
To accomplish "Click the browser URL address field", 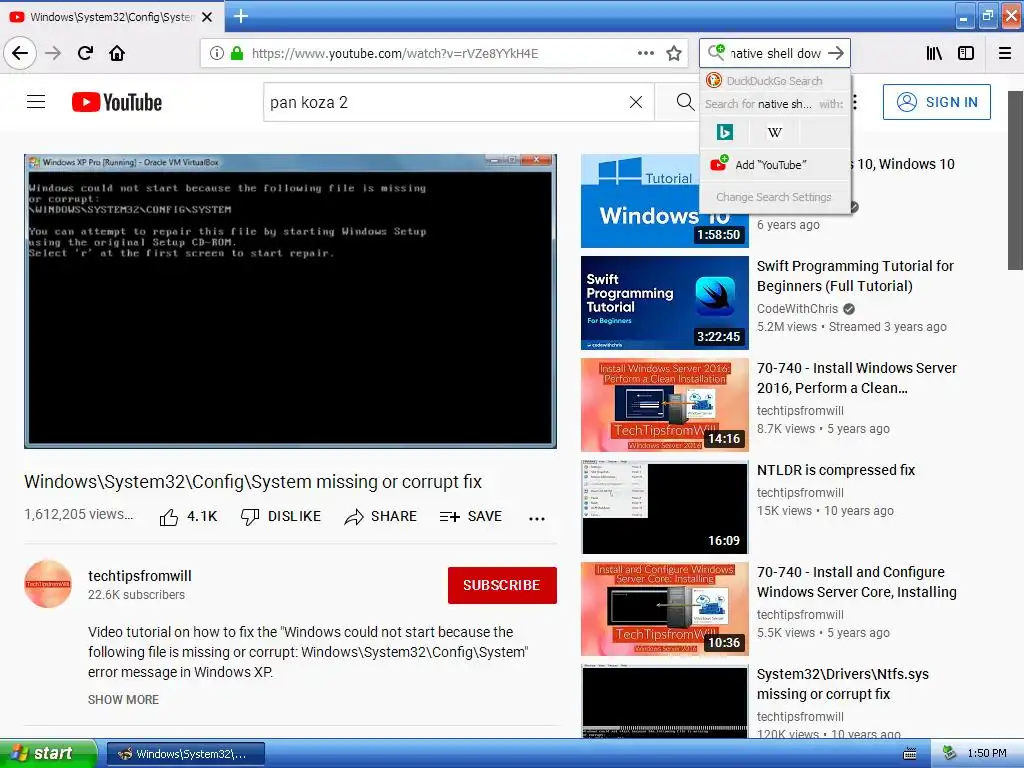I will click(x=394, y=54).
